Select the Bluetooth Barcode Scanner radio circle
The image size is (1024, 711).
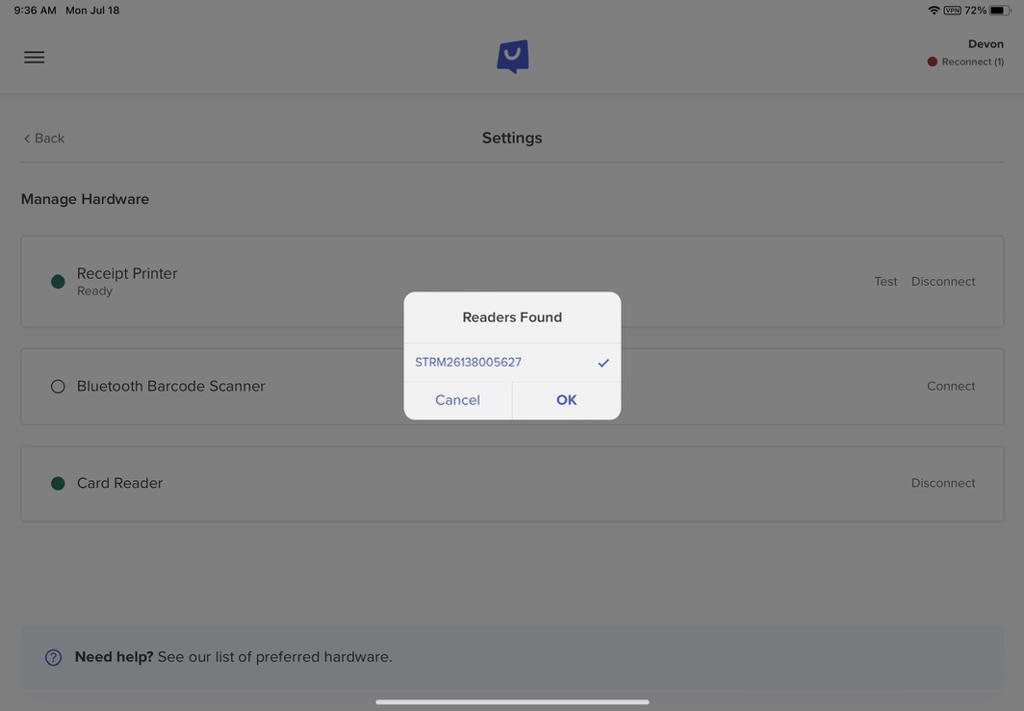(58, 386)
